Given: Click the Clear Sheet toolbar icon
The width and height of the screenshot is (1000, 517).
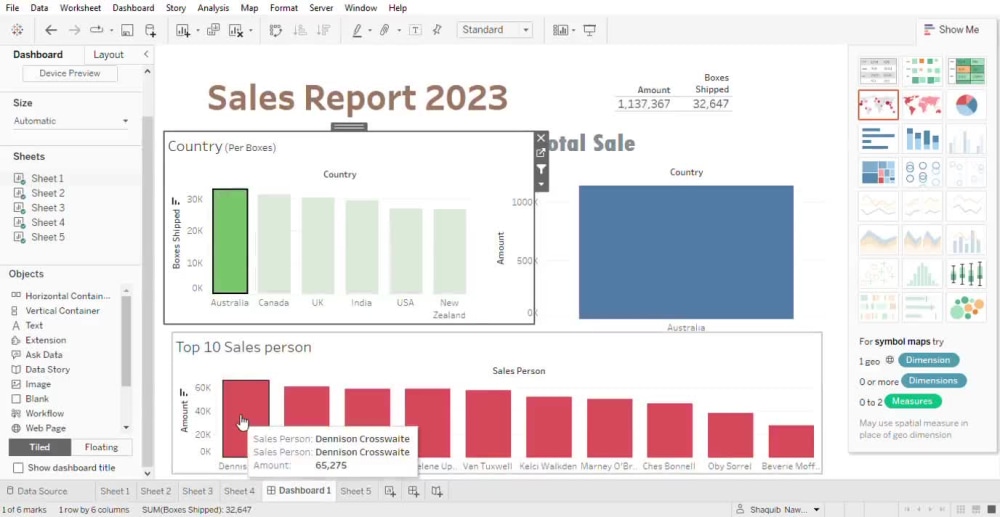Looking at the screenshot, I should click(x=236, y=30).
